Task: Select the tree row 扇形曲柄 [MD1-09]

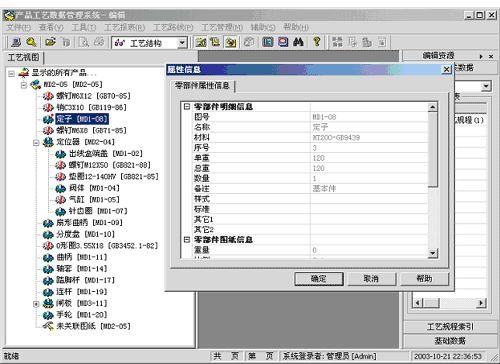Action: pos(89,223)
